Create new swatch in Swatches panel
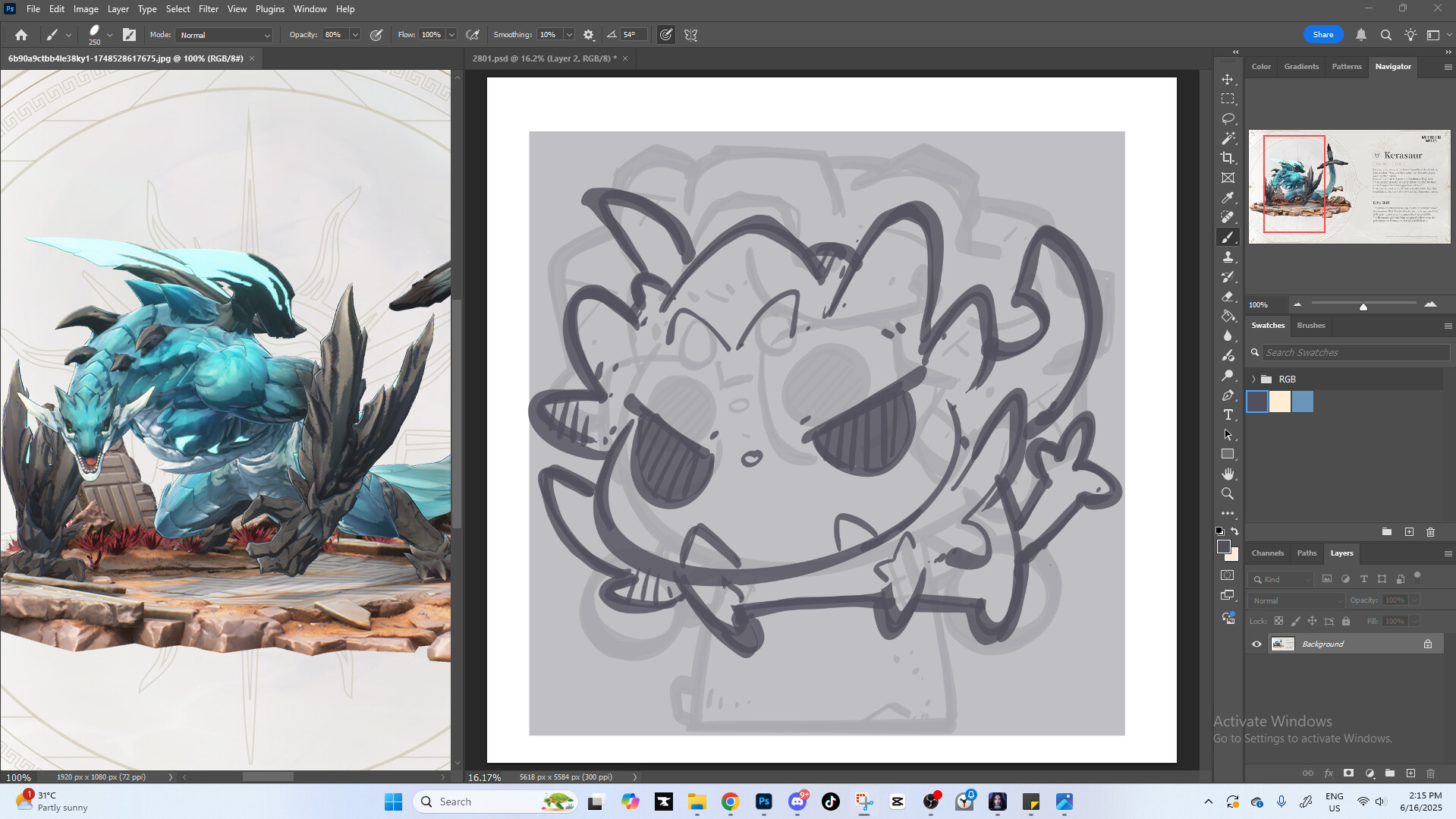The width and height of the screenshot is (1456, 819). 1409,532
